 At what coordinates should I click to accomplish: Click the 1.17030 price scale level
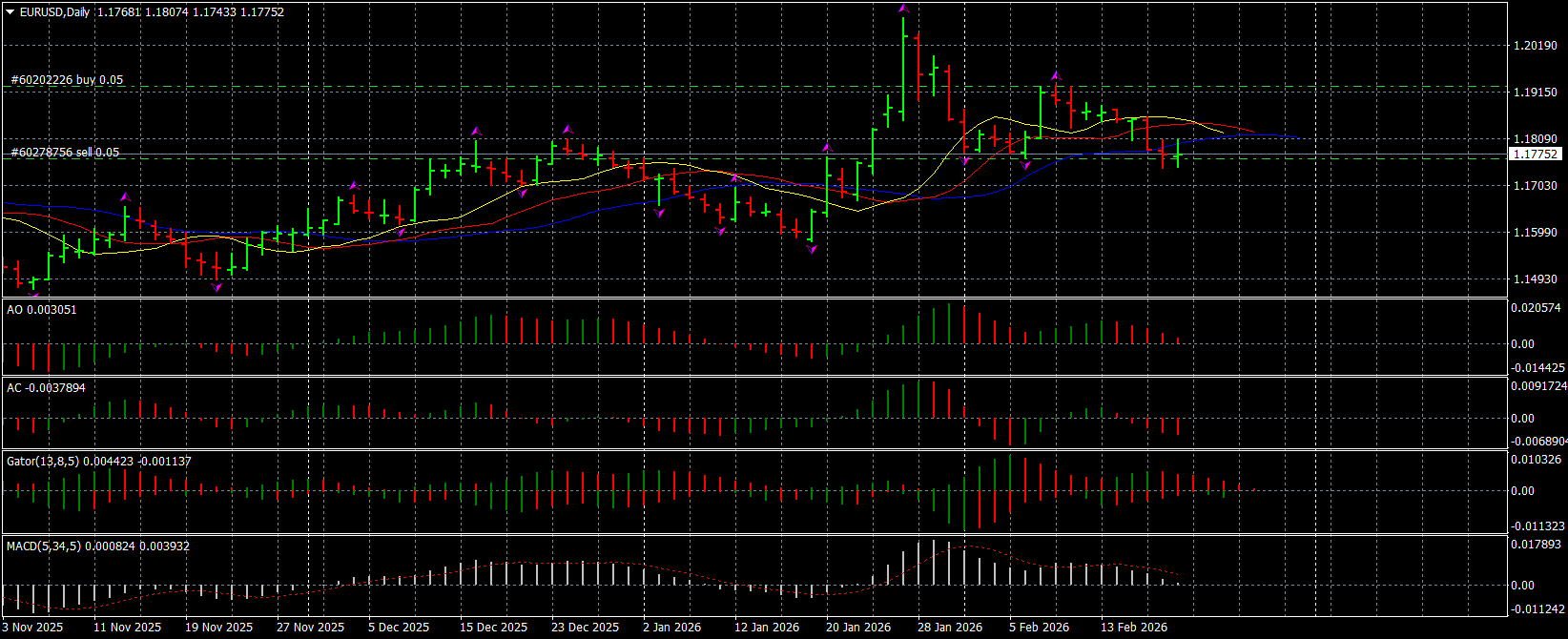[x=1536, y=186]
